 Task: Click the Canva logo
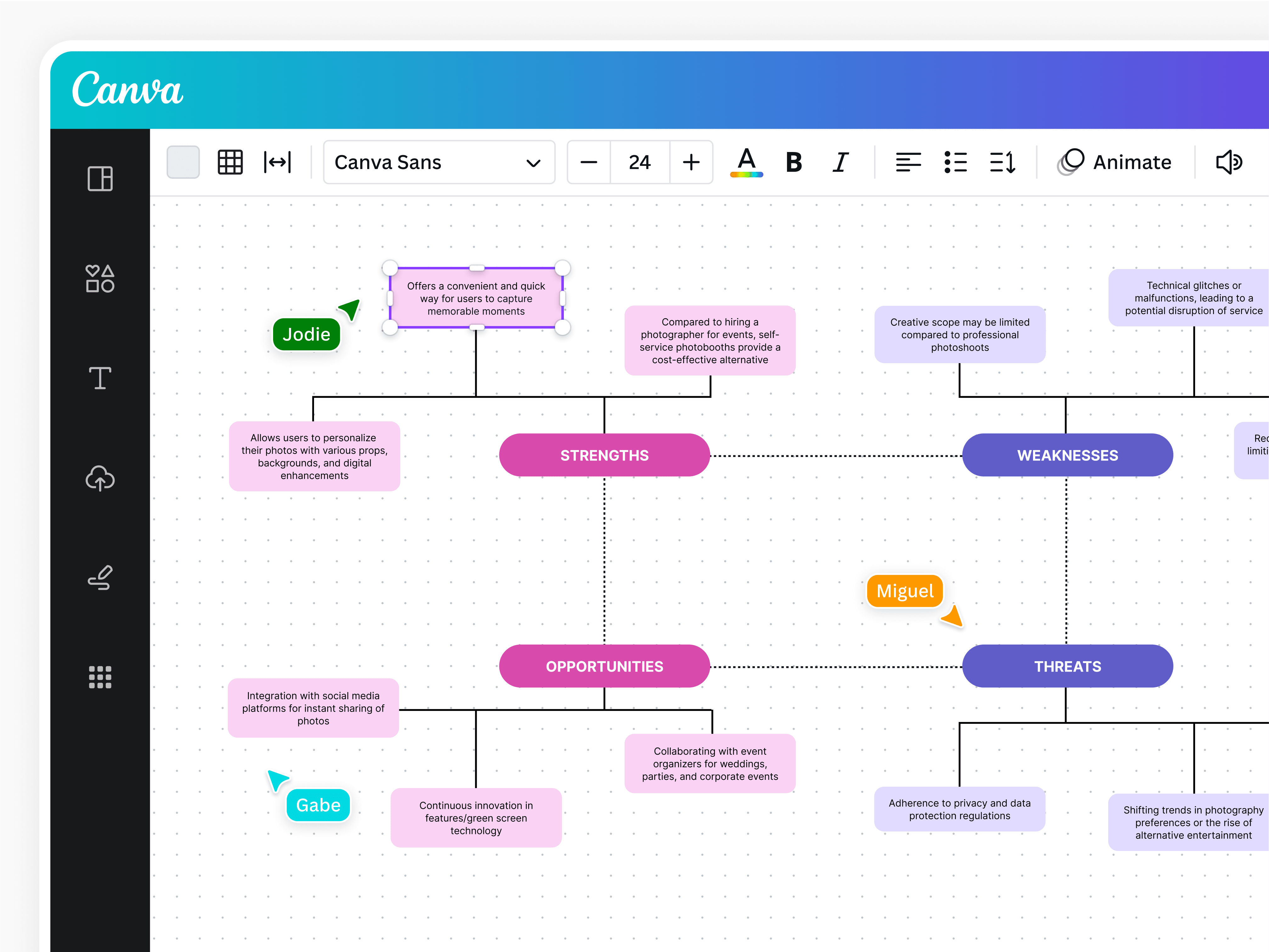(127, 89)
